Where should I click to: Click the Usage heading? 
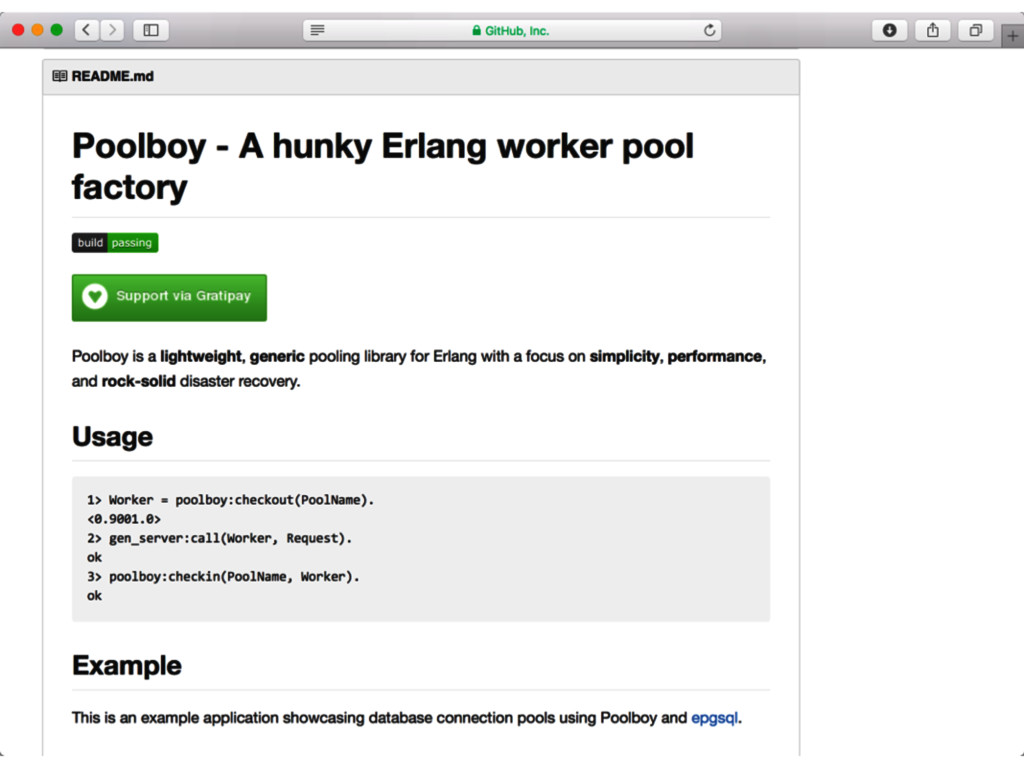pyautogui.click(x=112, y=437)
